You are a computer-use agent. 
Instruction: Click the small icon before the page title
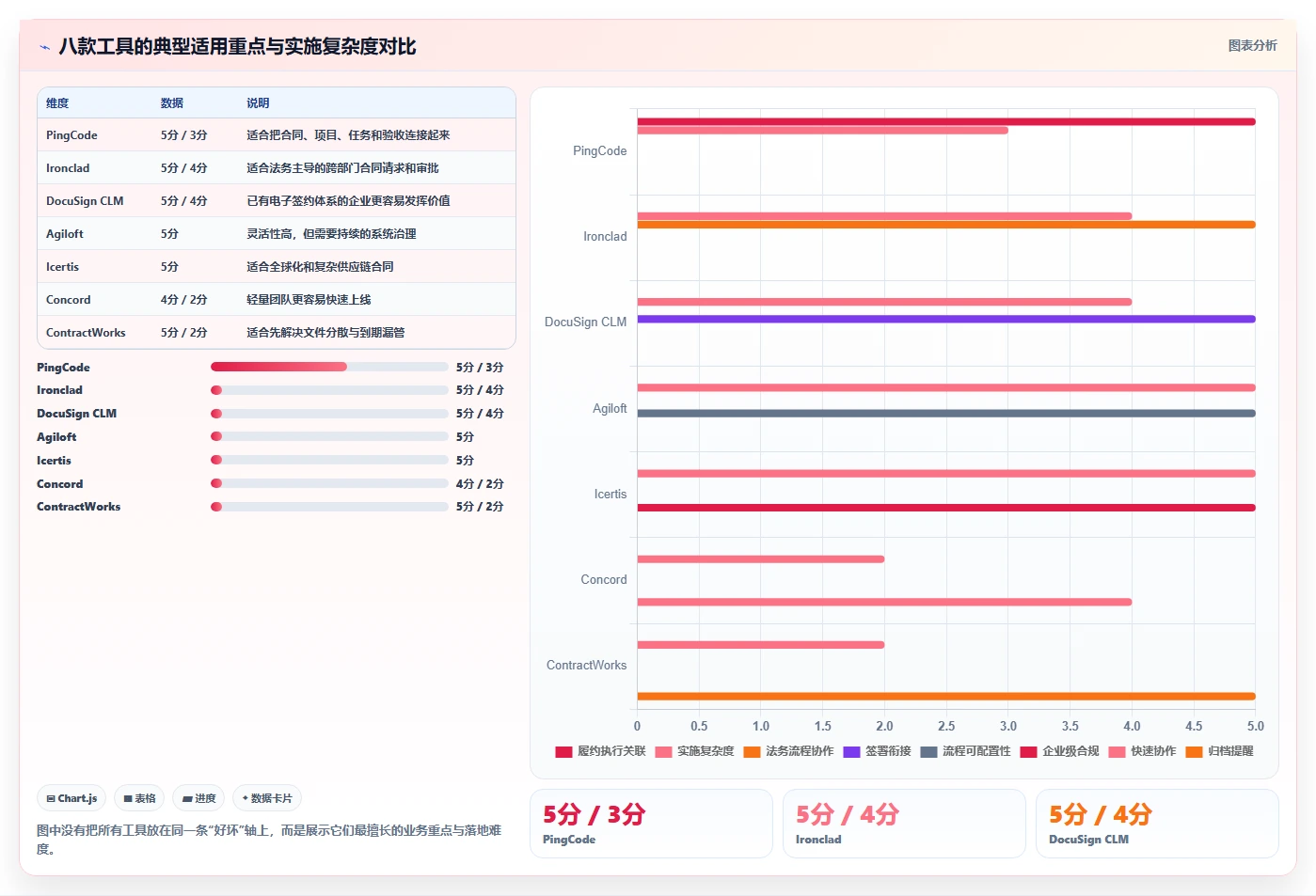click(44, 47)
